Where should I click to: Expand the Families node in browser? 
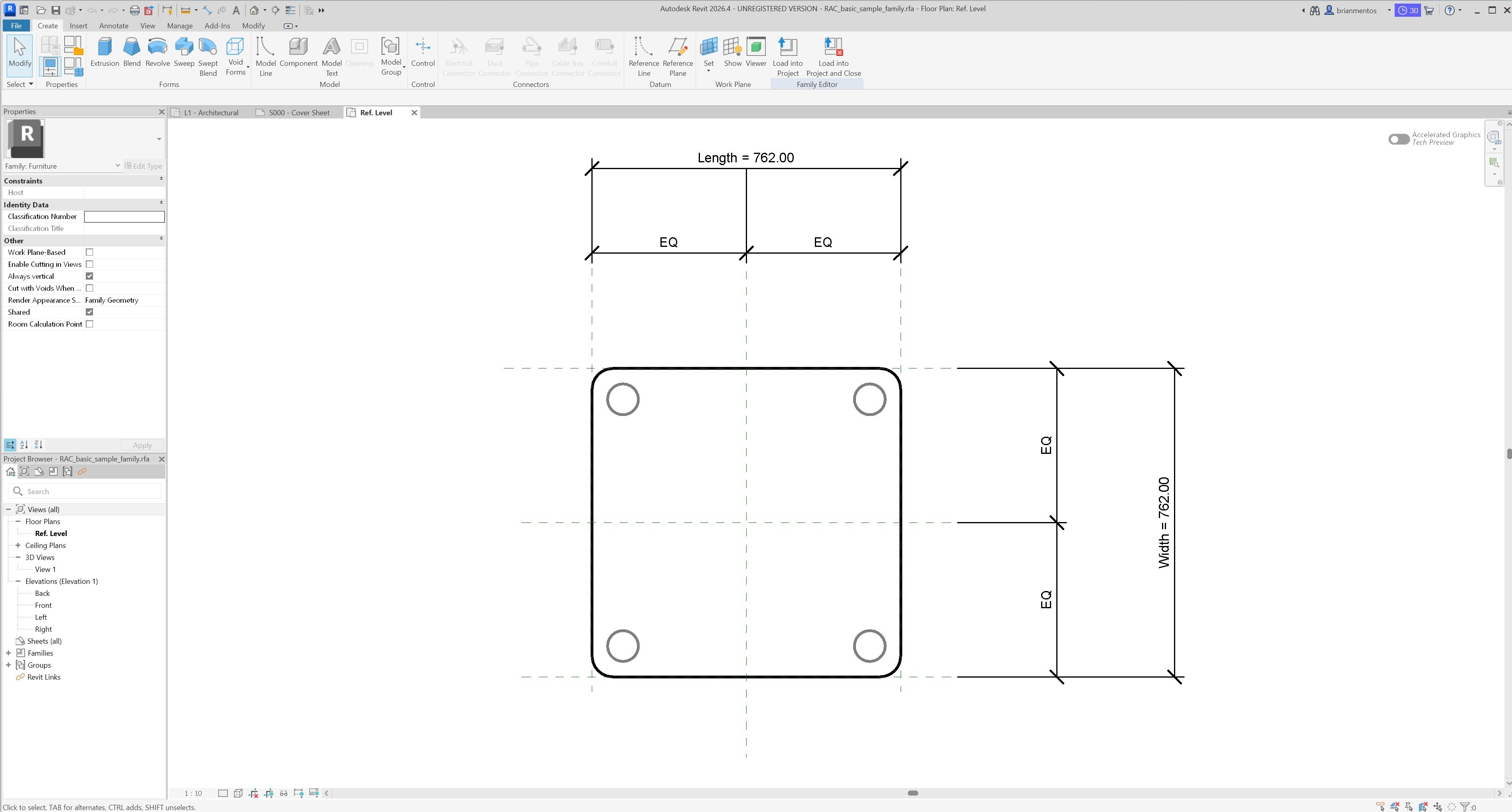(x=8, y=653)
